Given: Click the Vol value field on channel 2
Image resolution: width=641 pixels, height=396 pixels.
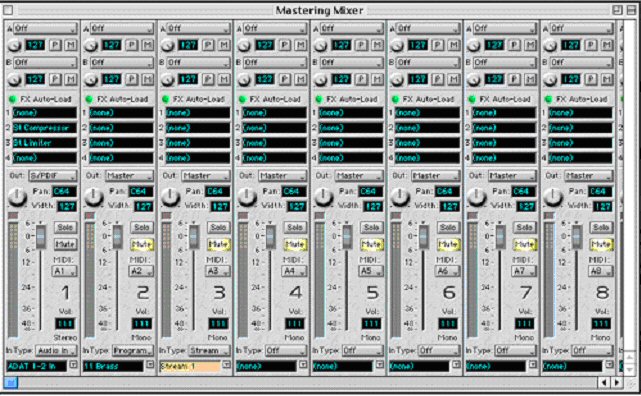Looking at the screenshot, I should [x=142, y=324].
